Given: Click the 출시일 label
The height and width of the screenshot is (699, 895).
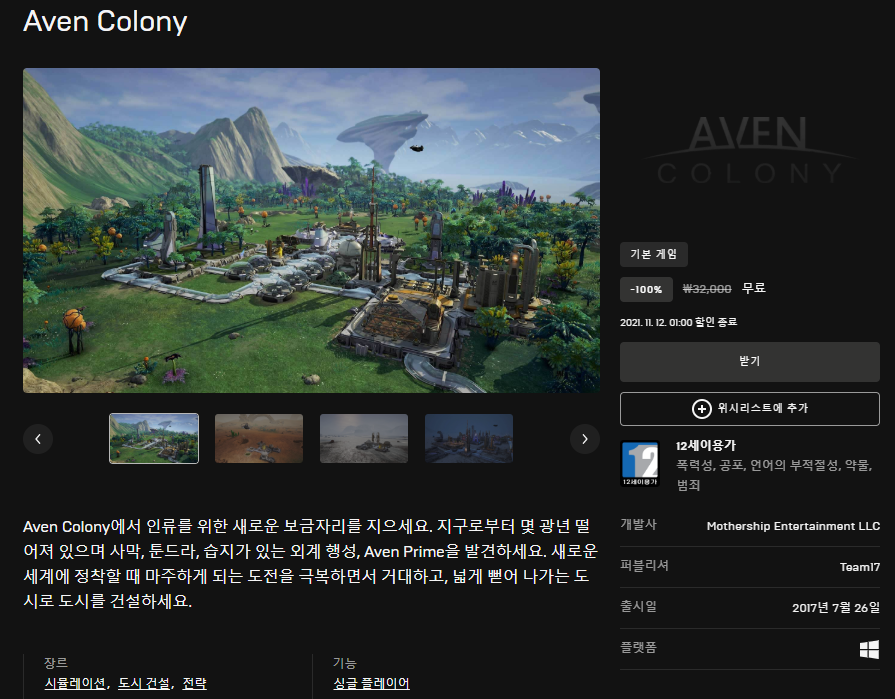Looking at the screenshot, I should point(638,607).
